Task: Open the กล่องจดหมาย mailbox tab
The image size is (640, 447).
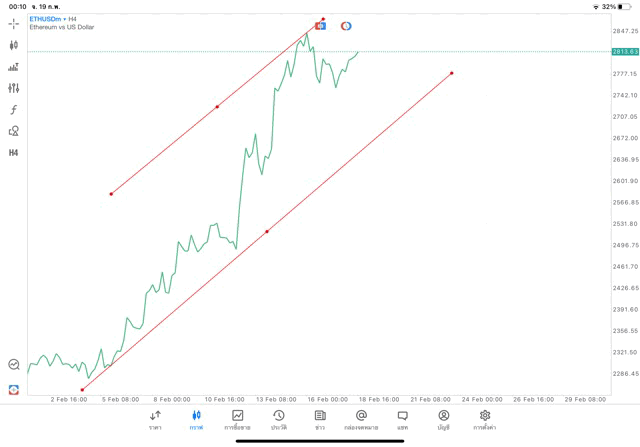Action: pyautogui.click(x=361, y=419)
